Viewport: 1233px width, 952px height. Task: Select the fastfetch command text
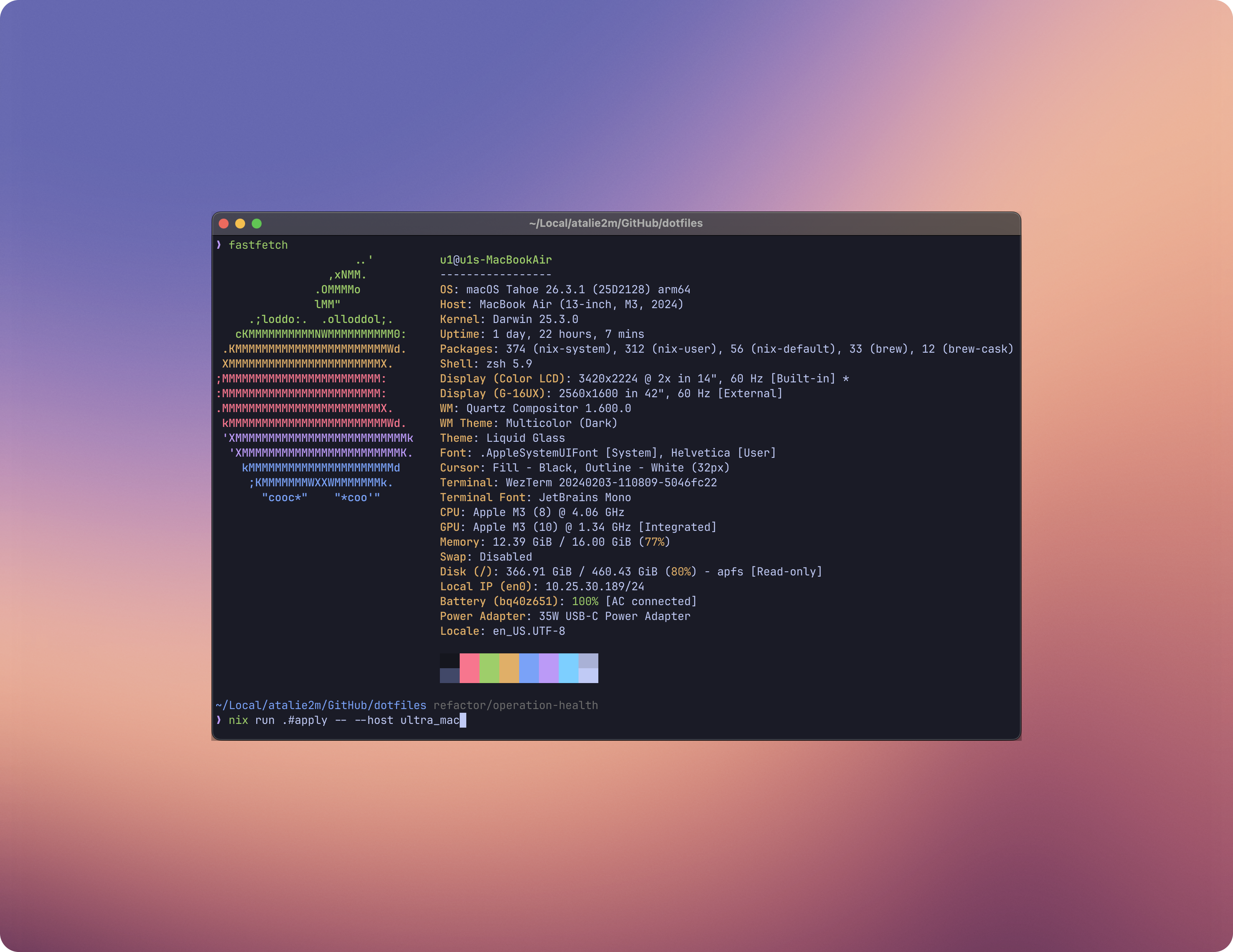[259, 244]
